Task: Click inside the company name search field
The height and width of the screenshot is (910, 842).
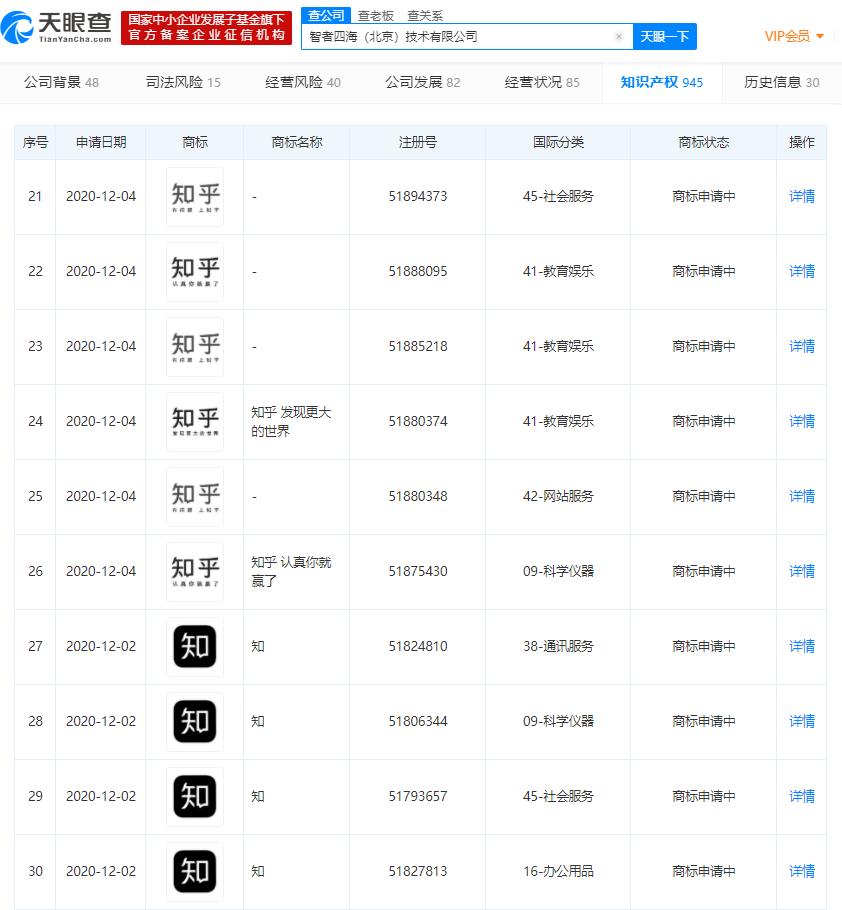Action: click(x=450, y=35)
